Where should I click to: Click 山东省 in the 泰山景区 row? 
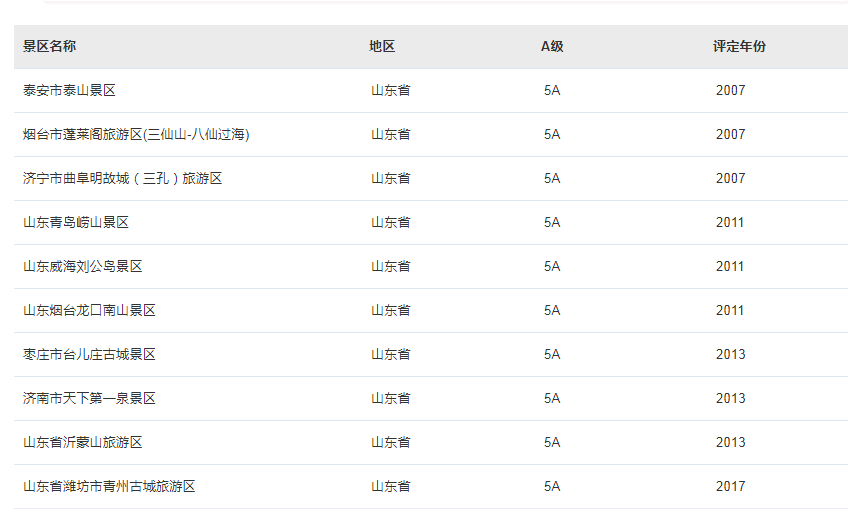tap(390, 90)
